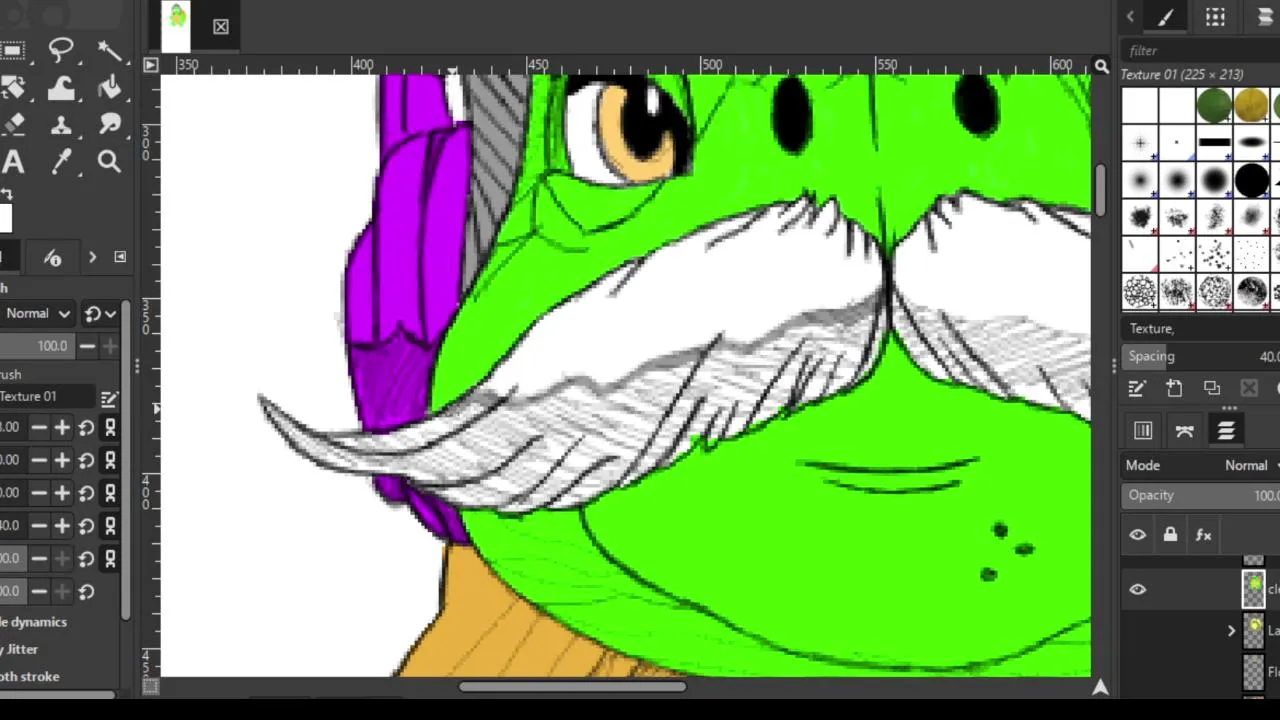This screenshot has width=1280, height=720.
Task: Reset the 40.0 spacing row value
Action: [x=87, y=526]
